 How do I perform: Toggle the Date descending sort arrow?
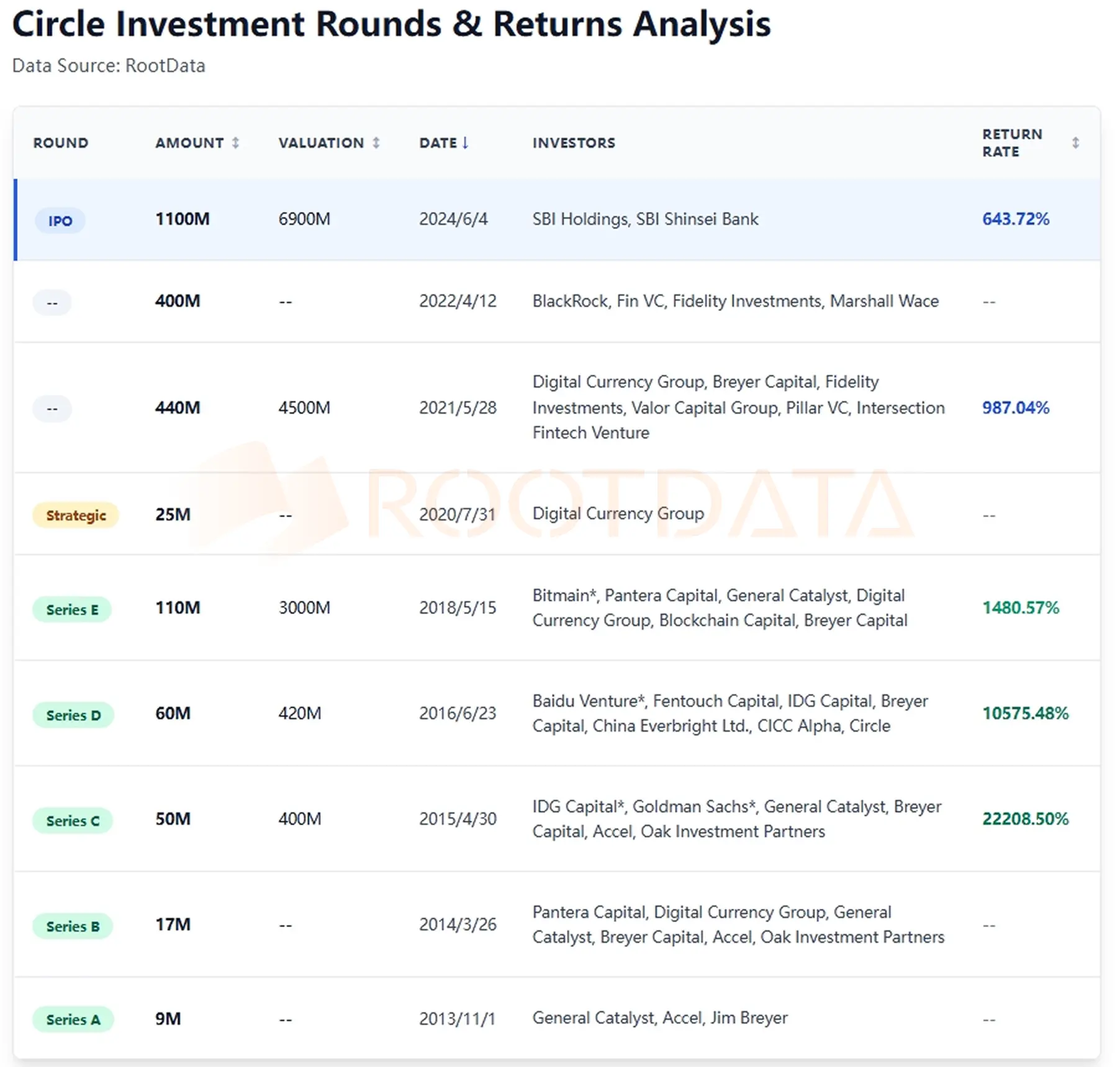(x=465, y=143)
